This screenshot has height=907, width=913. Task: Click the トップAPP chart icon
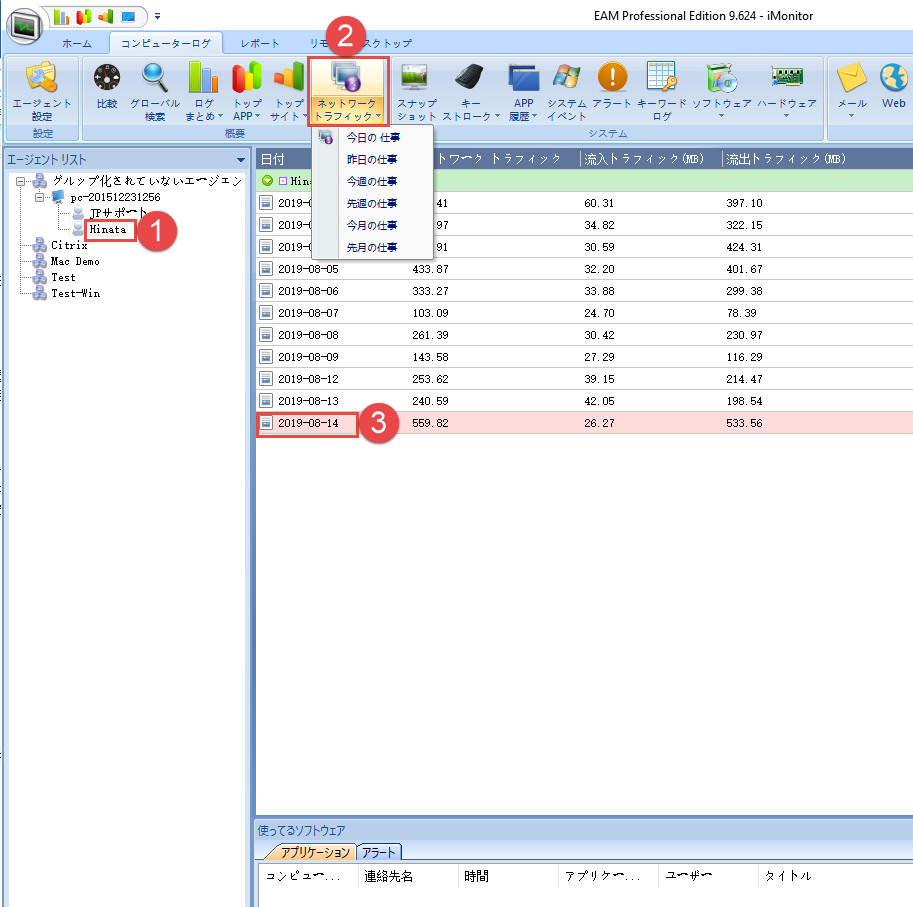247,78
